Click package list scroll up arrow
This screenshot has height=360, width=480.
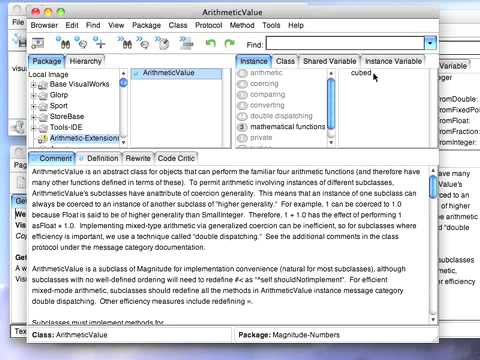[x=123, y=73]
